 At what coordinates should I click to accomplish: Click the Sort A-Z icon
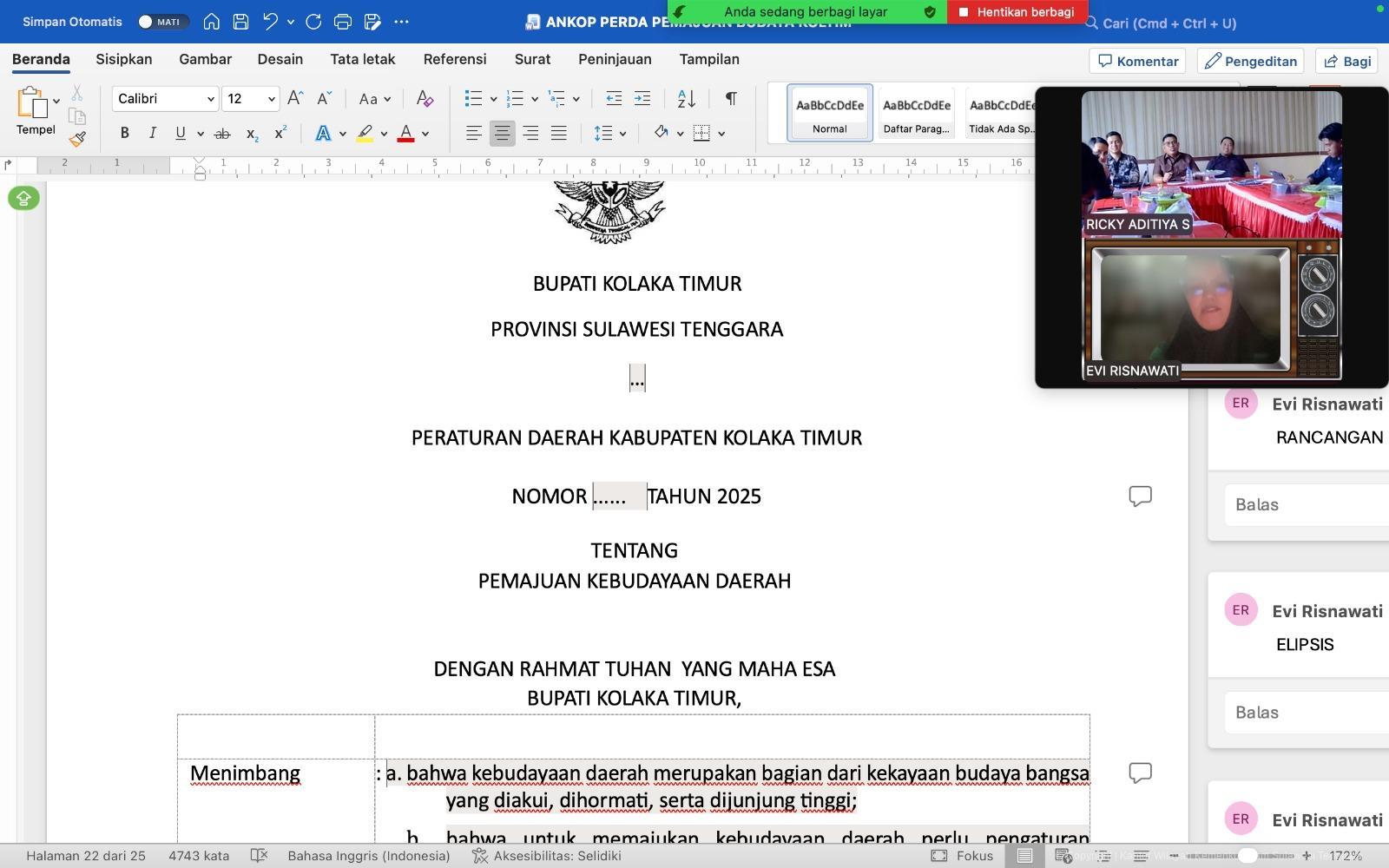tap(686, 99)
